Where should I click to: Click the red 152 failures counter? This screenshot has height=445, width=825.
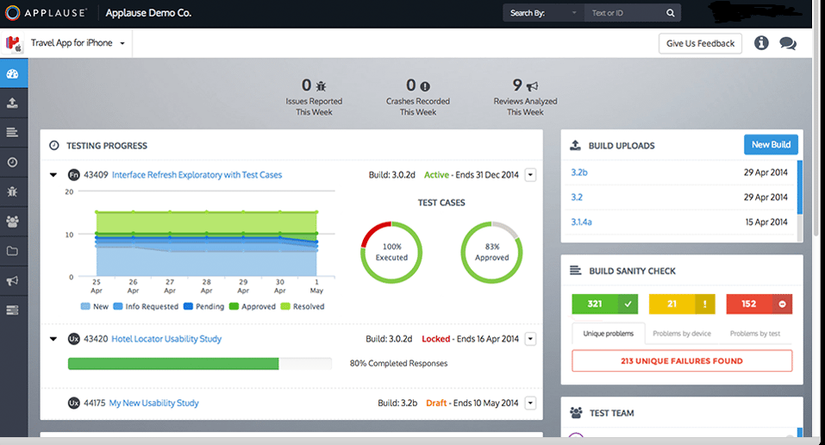pyautogui.click(x=759, y=304)
